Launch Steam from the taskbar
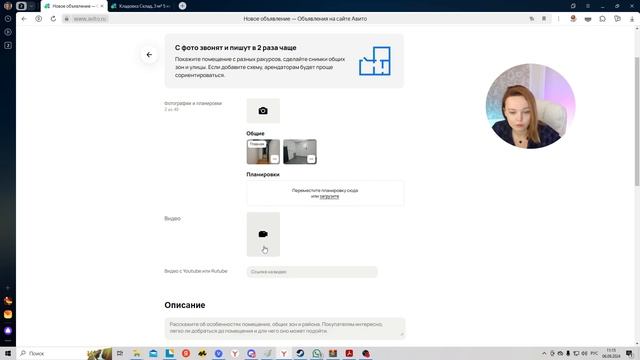Viewport: 640px width, 360px height. point(300,353)
